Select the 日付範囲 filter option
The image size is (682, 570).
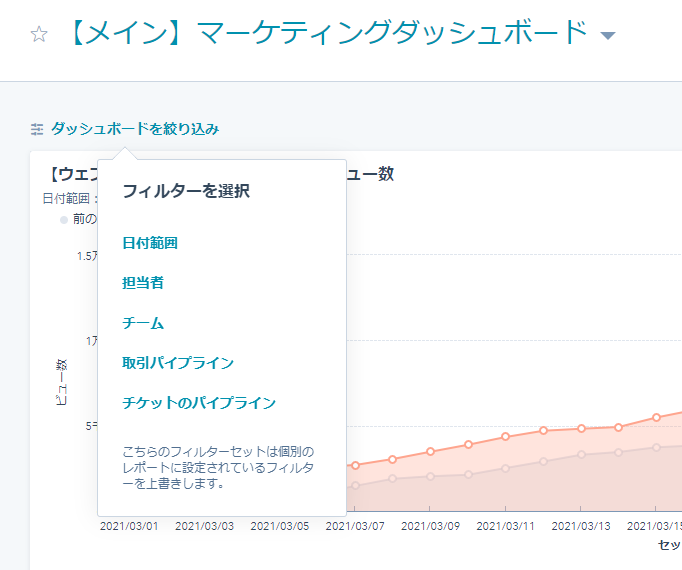pos(149,243)
